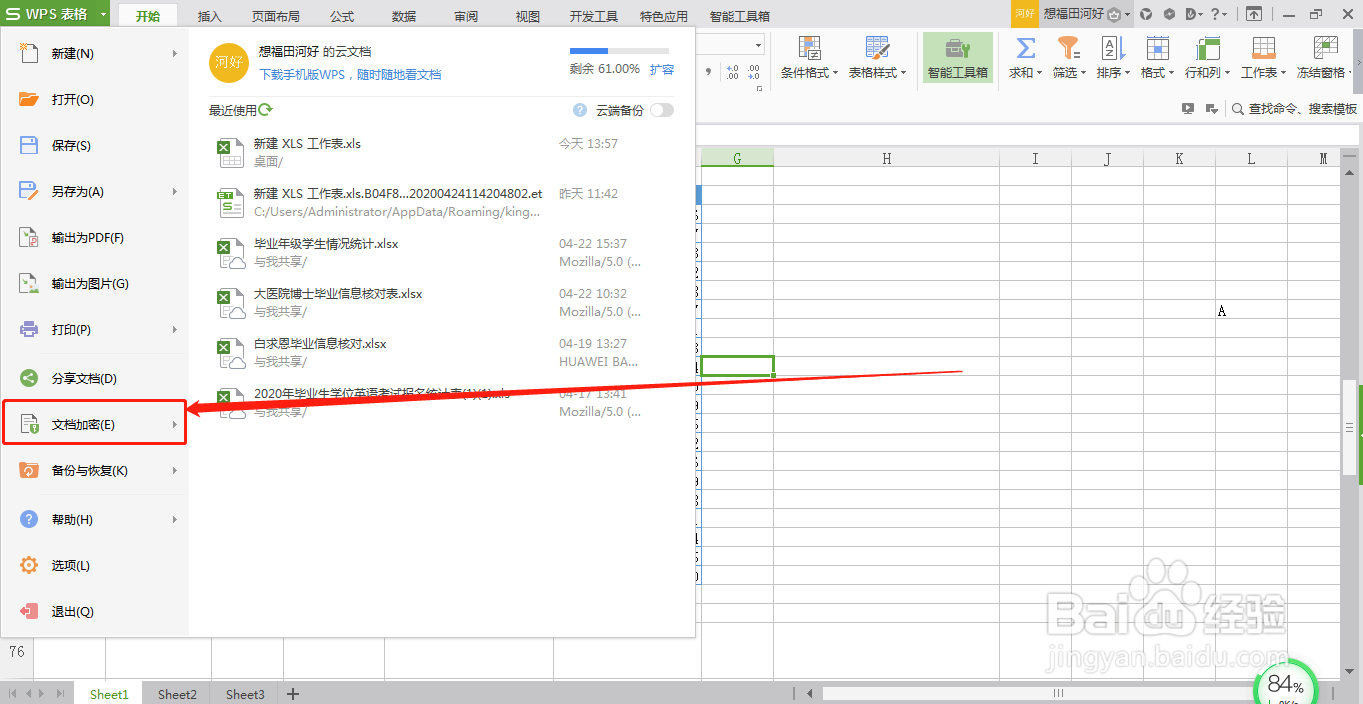Click the cloud storage usage progress bar
The height and width of the screenshot is (704, 1363).
click(619, 50)
